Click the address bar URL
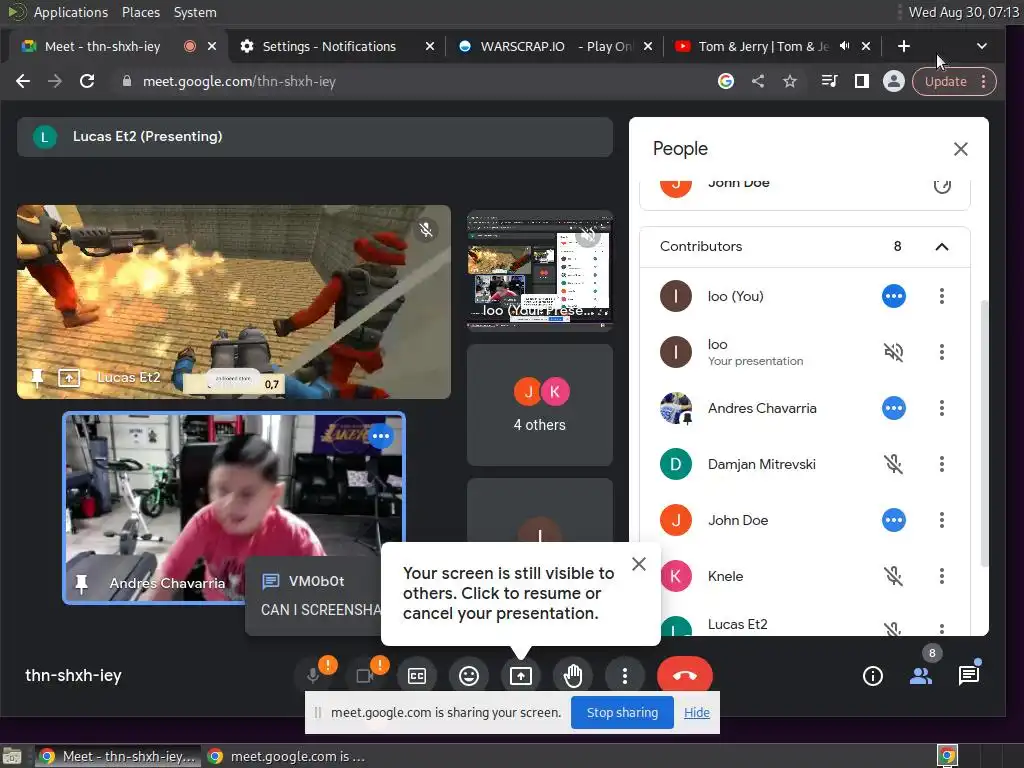 click(239, 82)
